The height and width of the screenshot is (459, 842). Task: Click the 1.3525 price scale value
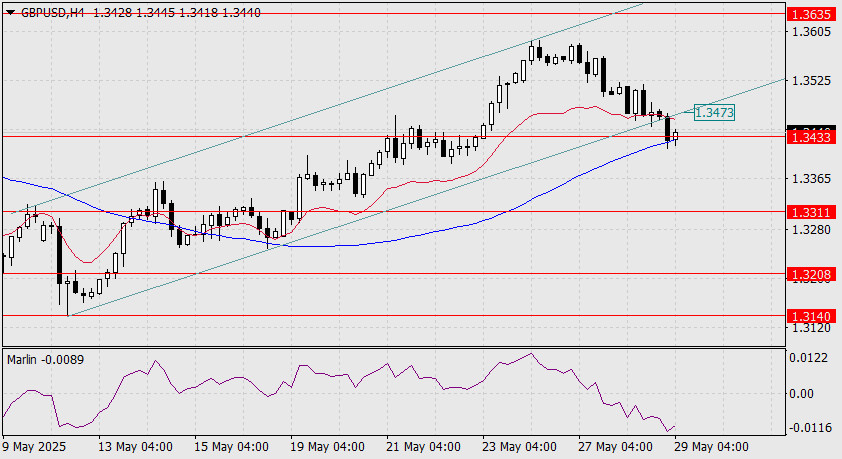(811, 81)
